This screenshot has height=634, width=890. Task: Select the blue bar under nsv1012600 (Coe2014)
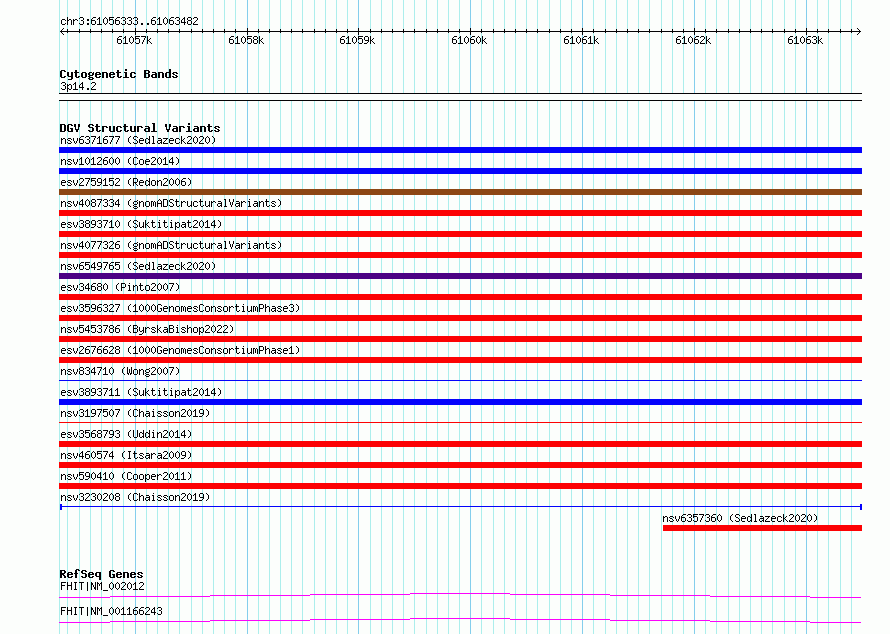[x=460, y=171]
